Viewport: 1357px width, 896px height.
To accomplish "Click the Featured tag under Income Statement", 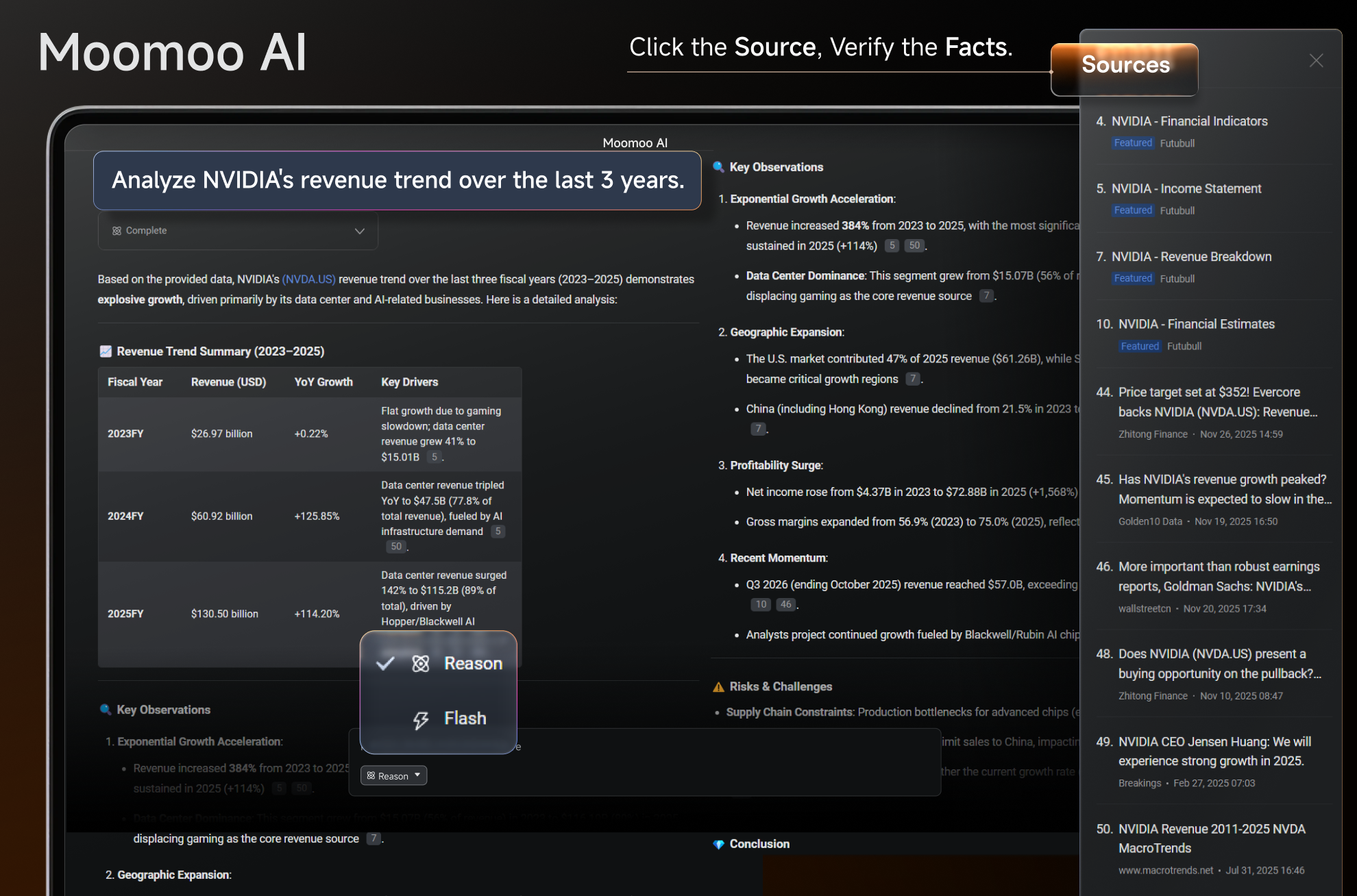I will 1133,210.
